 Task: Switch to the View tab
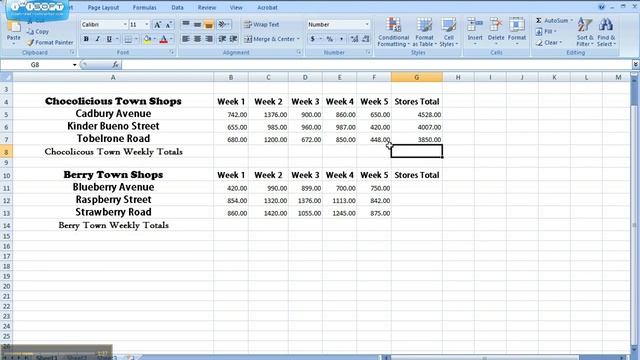pos(236,7)
